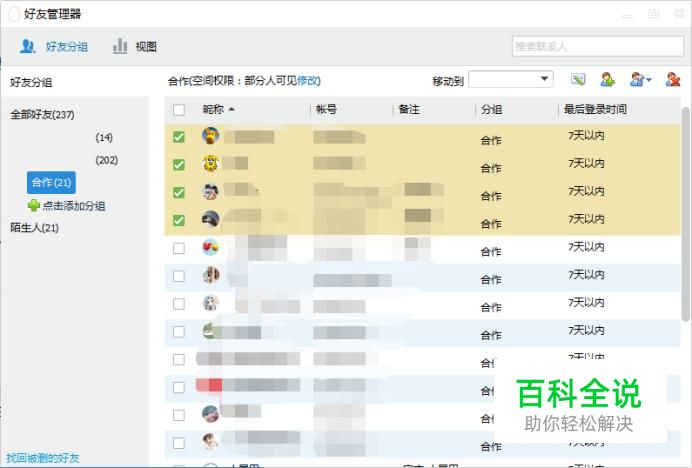Image resolution: width=692 pixels, height=468 pixels.
Task: Click the green plus icon for adding a group
Action: point(34,205)
